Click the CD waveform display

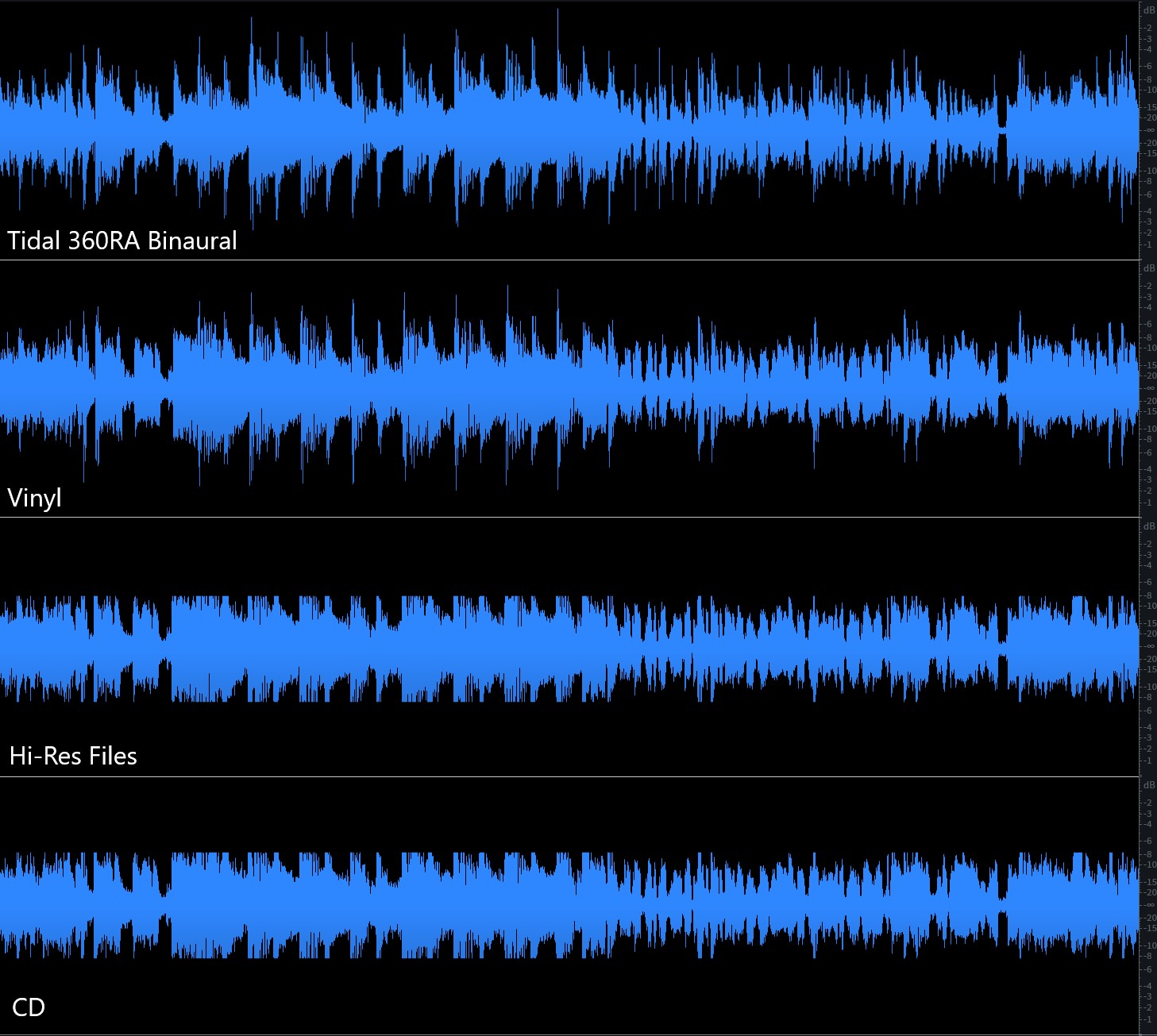(556, 897)
